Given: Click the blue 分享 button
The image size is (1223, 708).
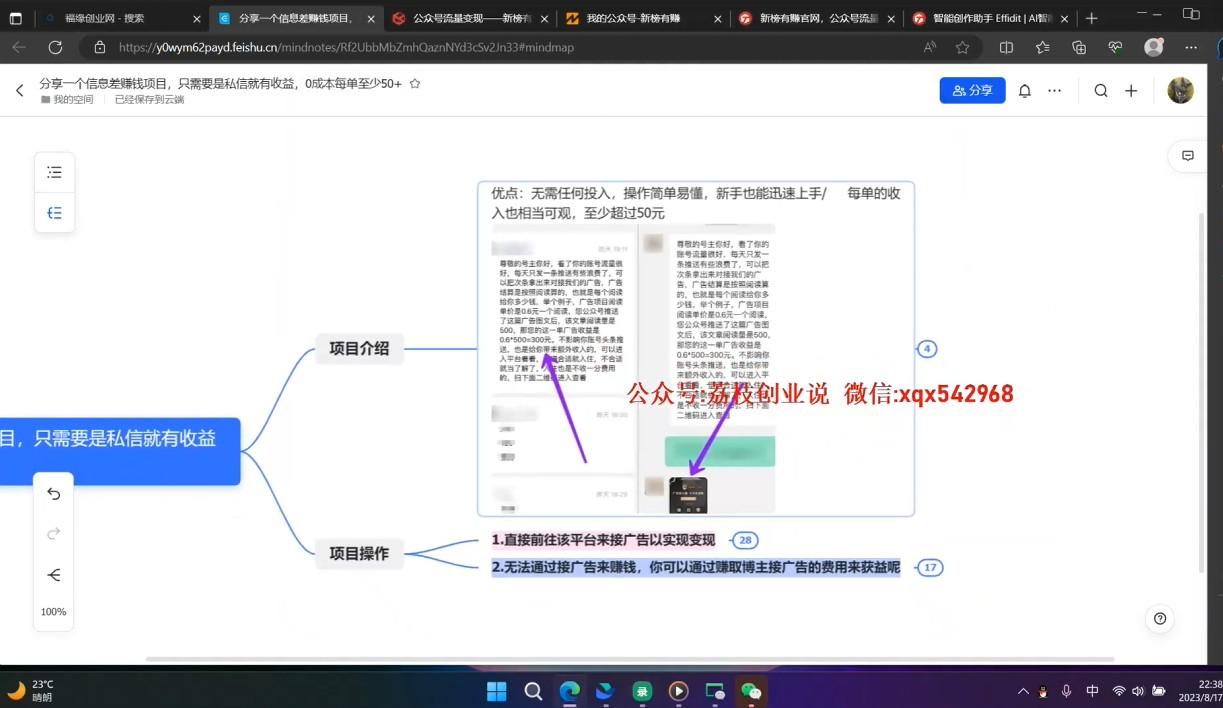Looking at the screenshot, I should (972, 90).
